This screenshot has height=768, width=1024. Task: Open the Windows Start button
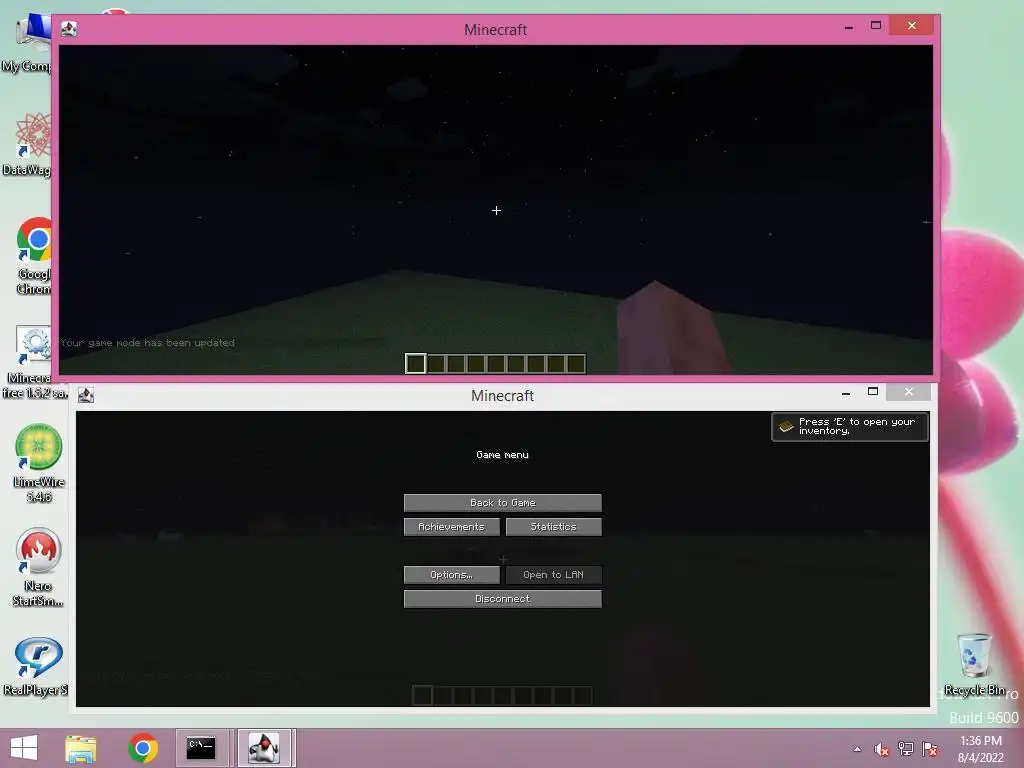coord(24,748)
